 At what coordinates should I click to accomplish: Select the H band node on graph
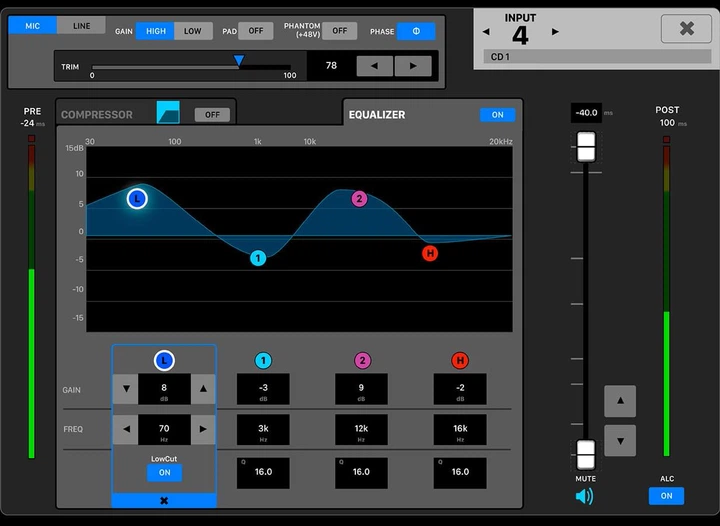click(x=430, y=253)
